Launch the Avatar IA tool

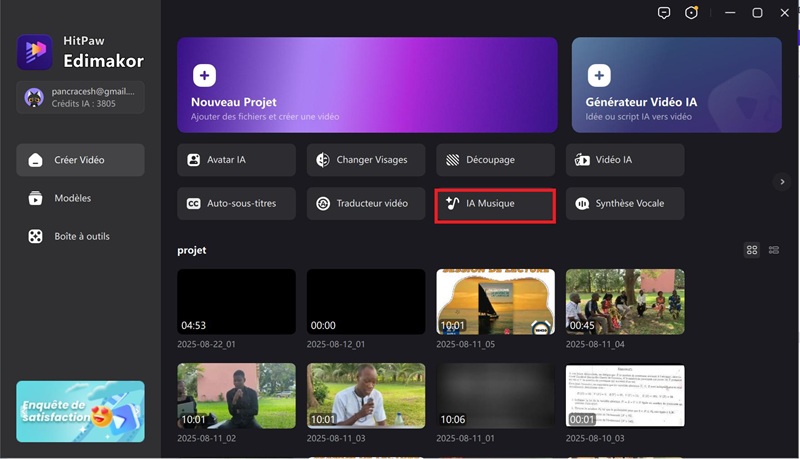pos(236,160)
